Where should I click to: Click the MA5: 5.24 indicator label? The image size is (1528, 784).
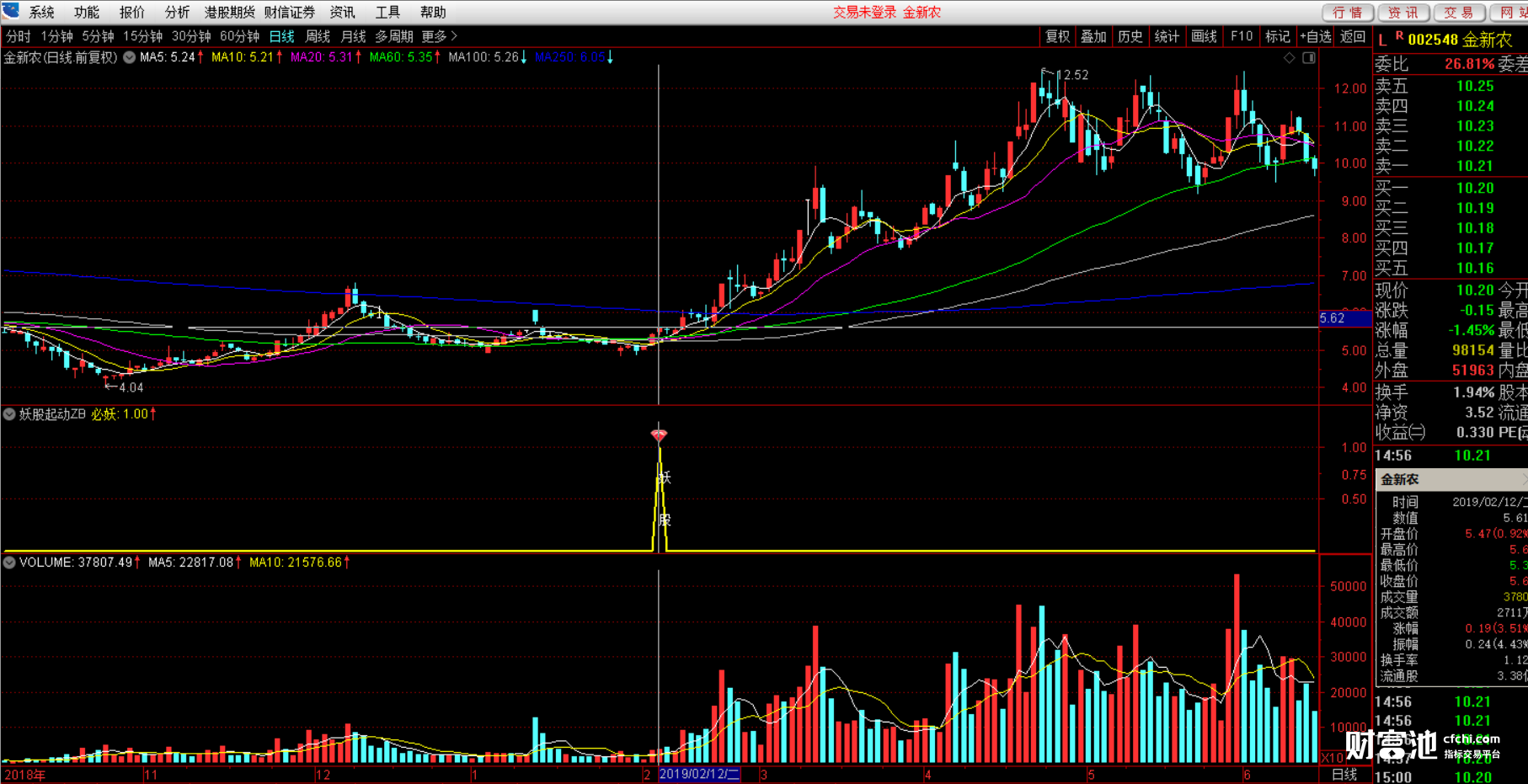pos(171,57)
